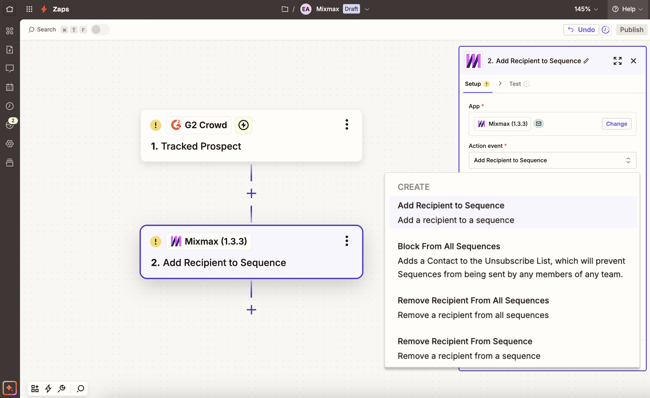Click the bottom toolbar lightning icon

coord(48,388)
